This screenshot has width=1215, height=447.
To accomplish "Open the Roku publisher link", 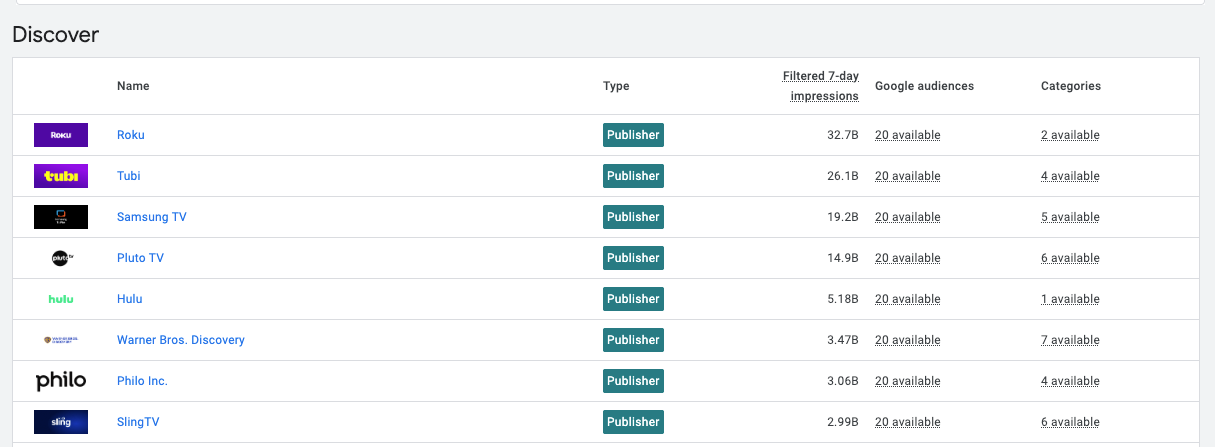I will click(x=131, y=135).
